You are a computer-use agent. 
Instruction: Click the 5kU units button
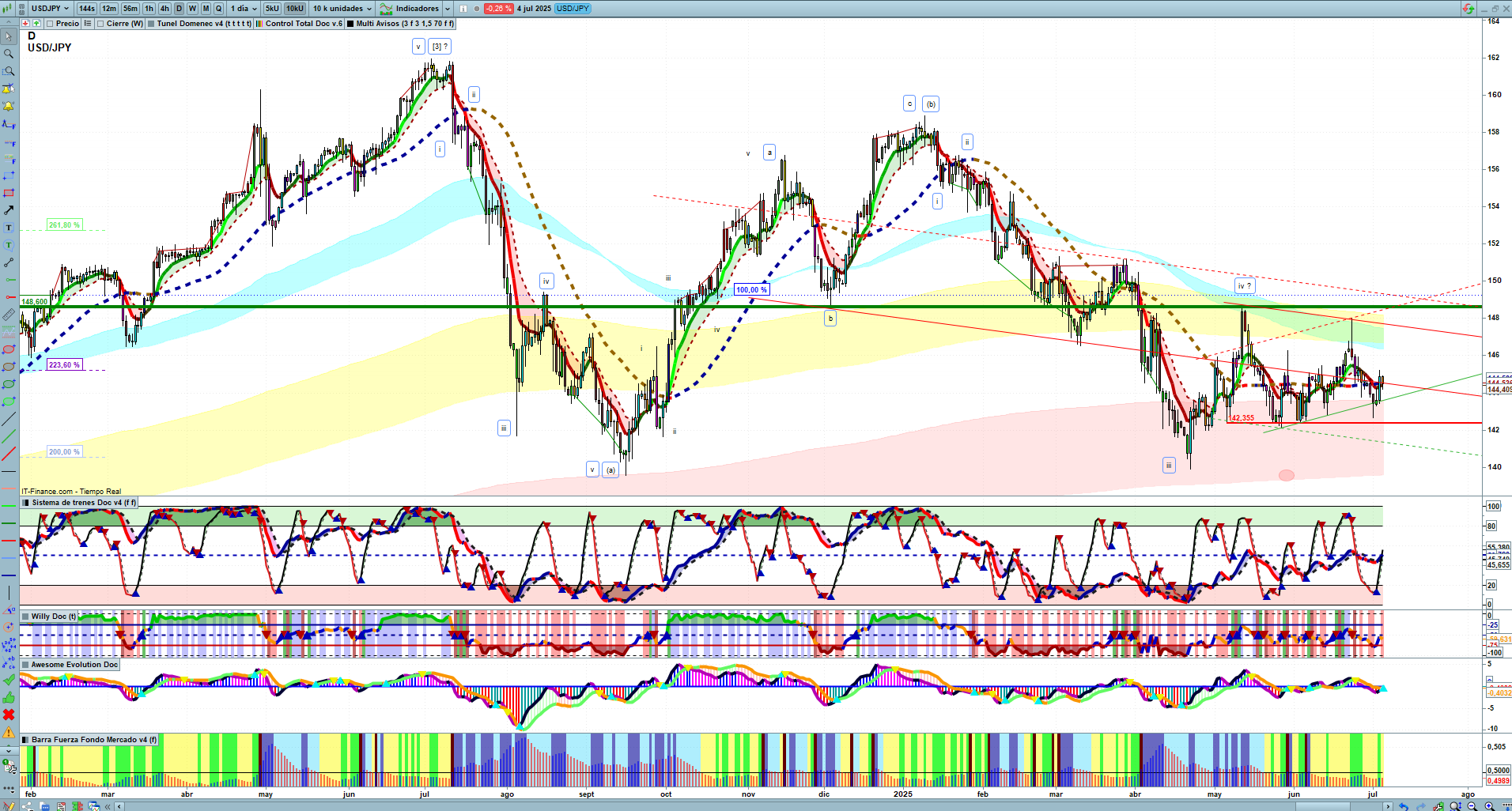[x=272, y=9]
